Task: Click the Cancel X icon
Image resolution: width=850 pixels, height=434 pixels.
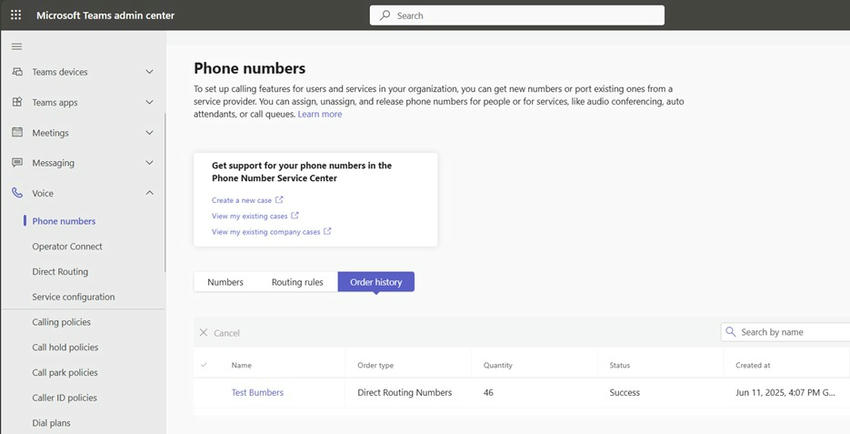Action: pyautogui.click(x=204, y=333)
